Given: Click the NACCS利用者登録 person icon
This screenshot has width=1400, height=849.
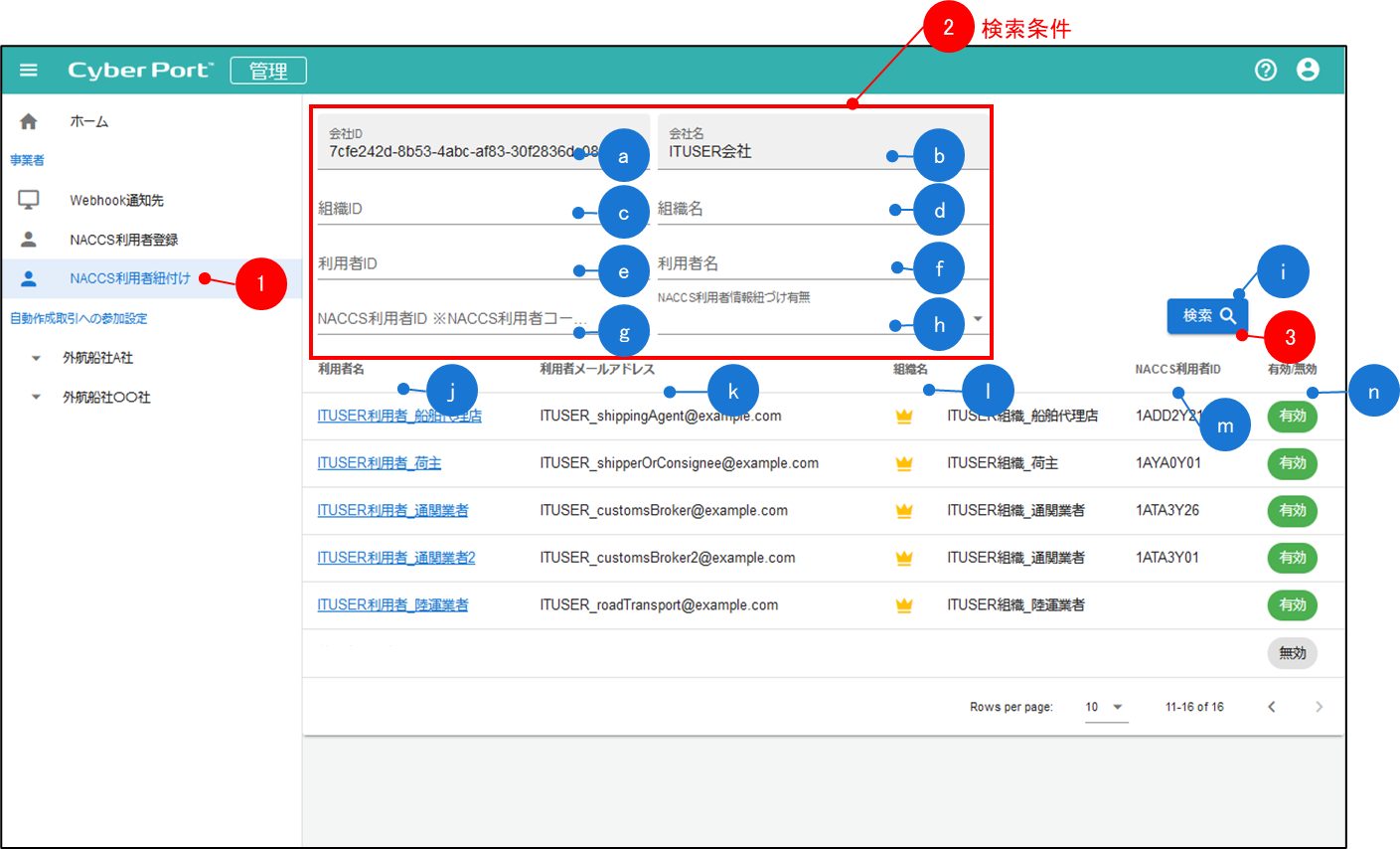Looking at the screenshot, I should coord(29,240).
